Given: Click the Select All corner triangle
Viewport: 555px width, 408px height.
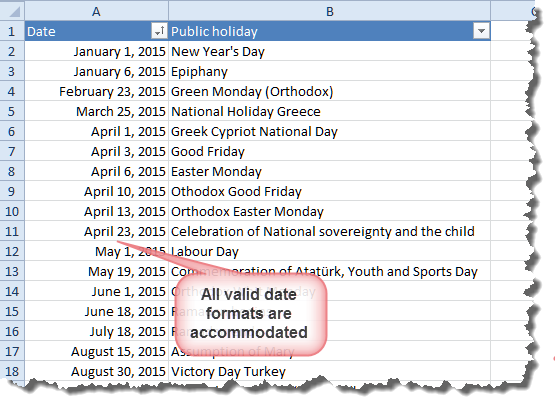Looking at the screenshot, I should 14,12.
